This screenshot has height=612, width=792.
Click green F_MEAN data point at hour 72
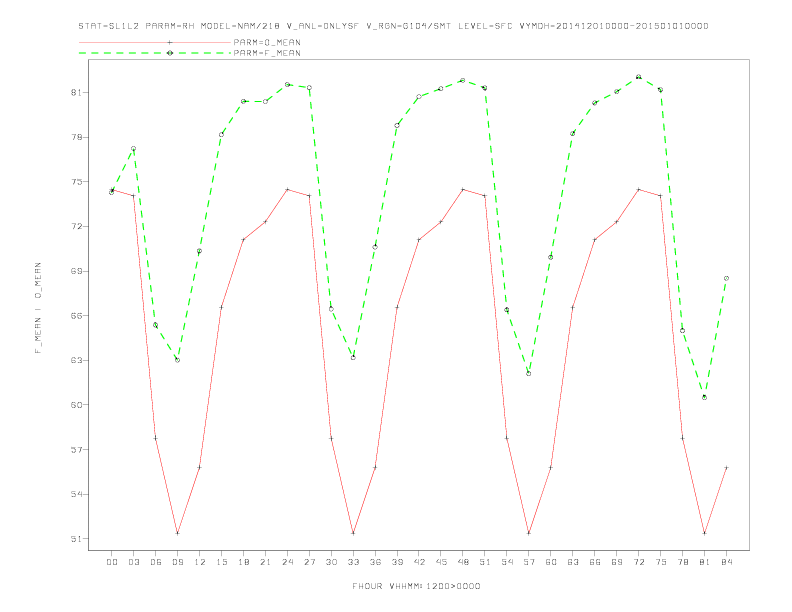[x=638, y=77]
